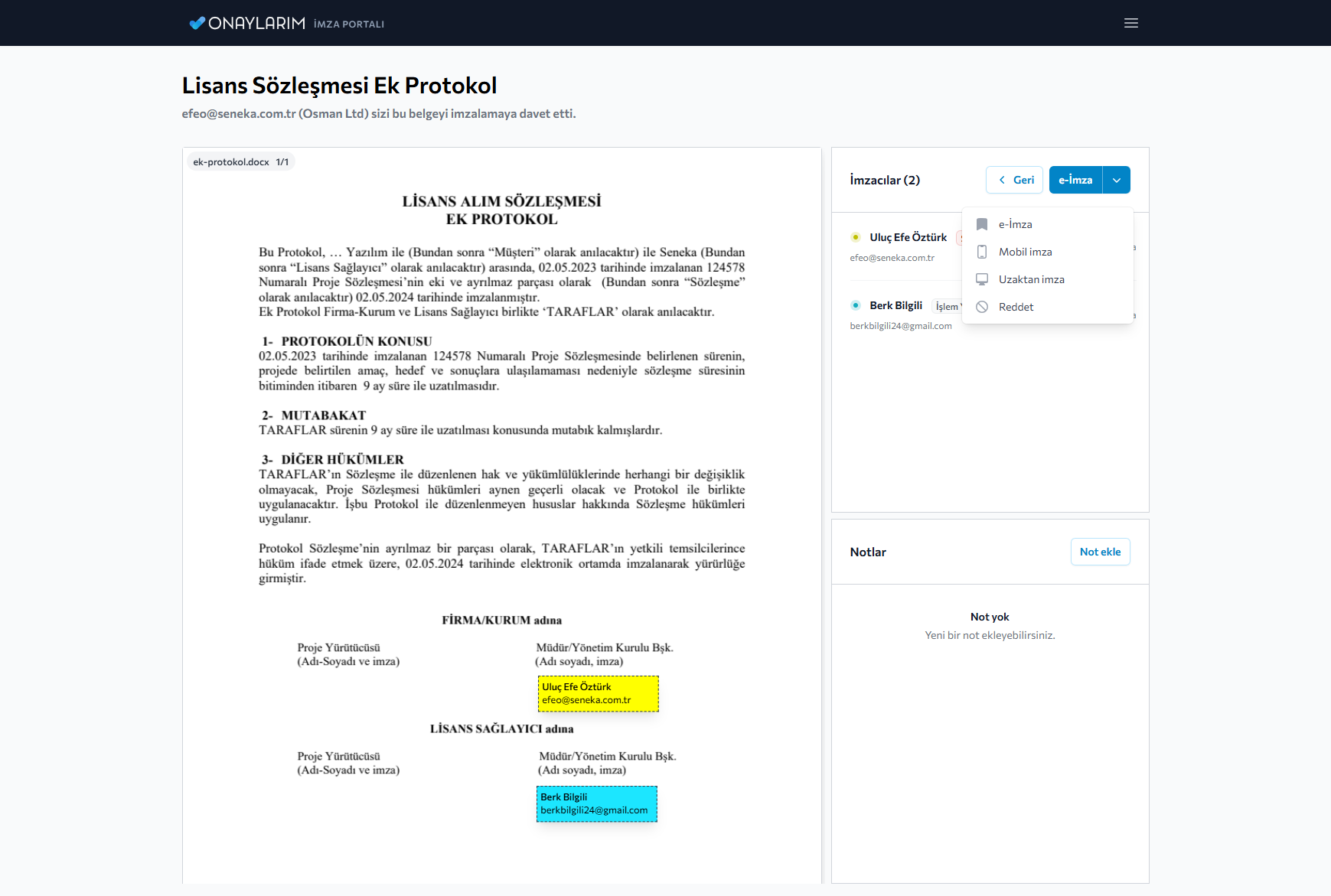Click the prohibited circle icon for Reddet
Viewport: 1331px width, 896px height.
982,307
